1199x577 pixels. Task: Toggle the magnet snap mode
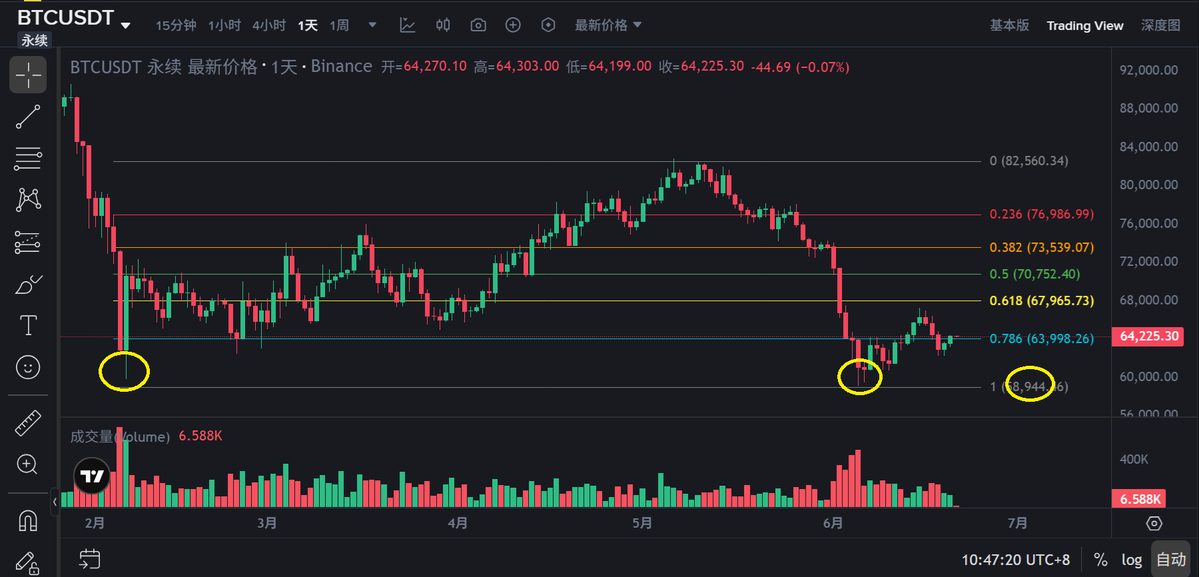point(28,520)
